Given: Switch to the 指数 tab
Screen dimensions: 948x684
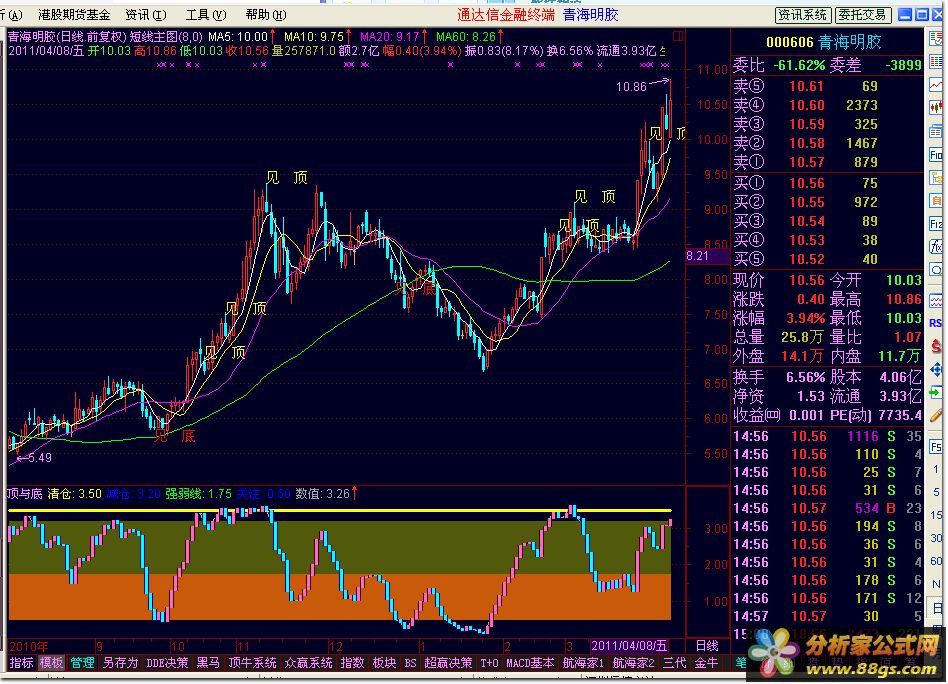Looking at the screenshot, I should (352, 663).
